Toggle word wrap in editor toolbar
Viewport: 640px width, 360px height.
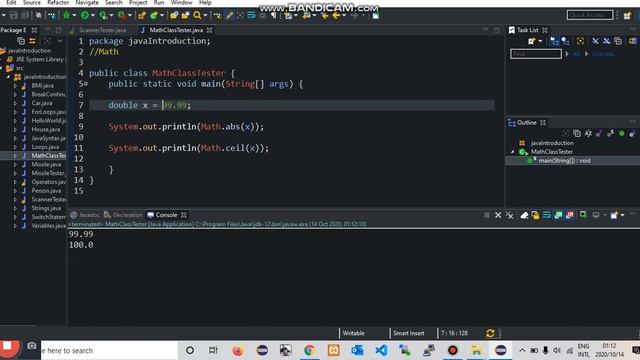pos(251,16)
